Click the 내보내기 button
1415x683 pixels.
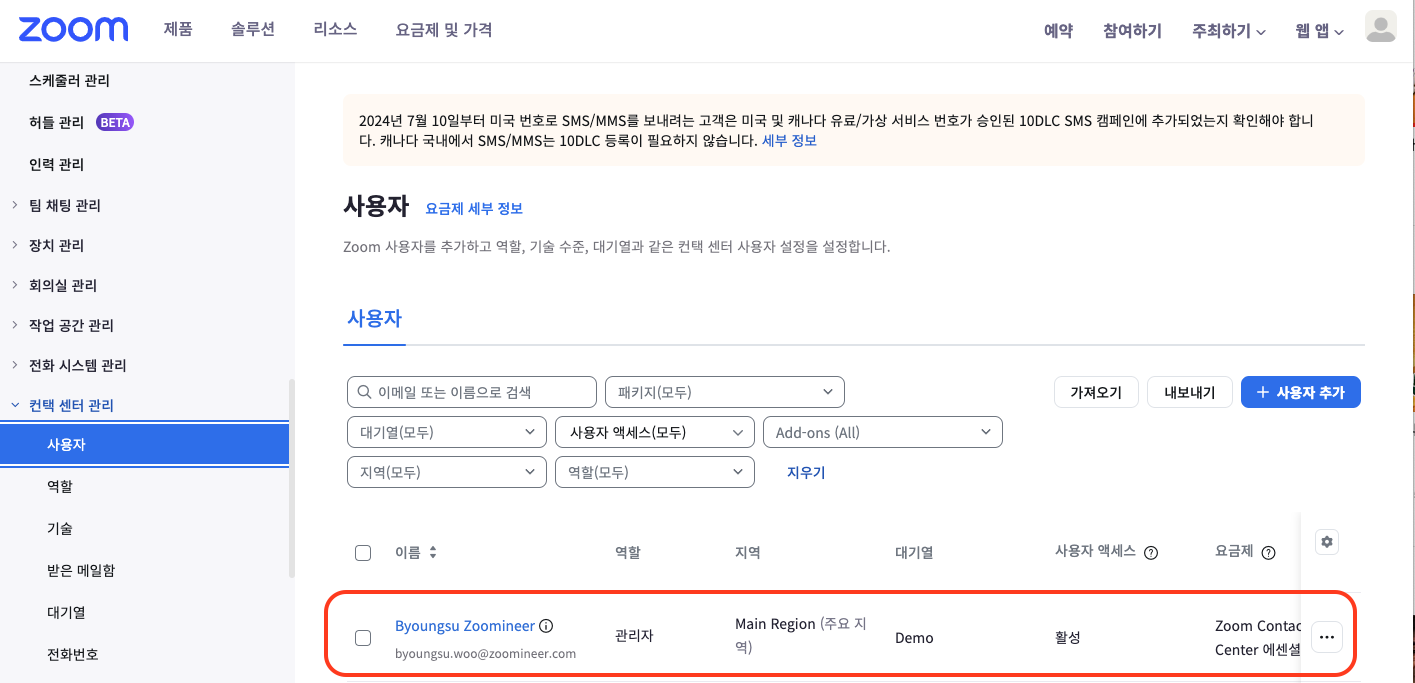tap(1189, 392)
